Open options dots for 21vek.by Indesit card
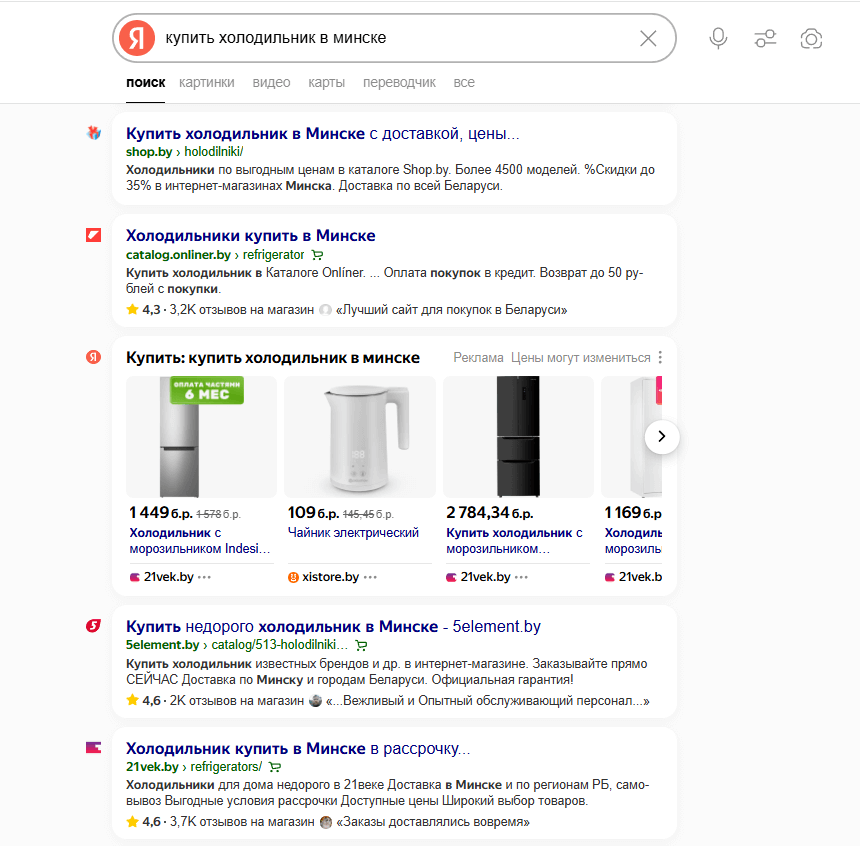This screenshot has height=846, width=860. tap(204, 577)
